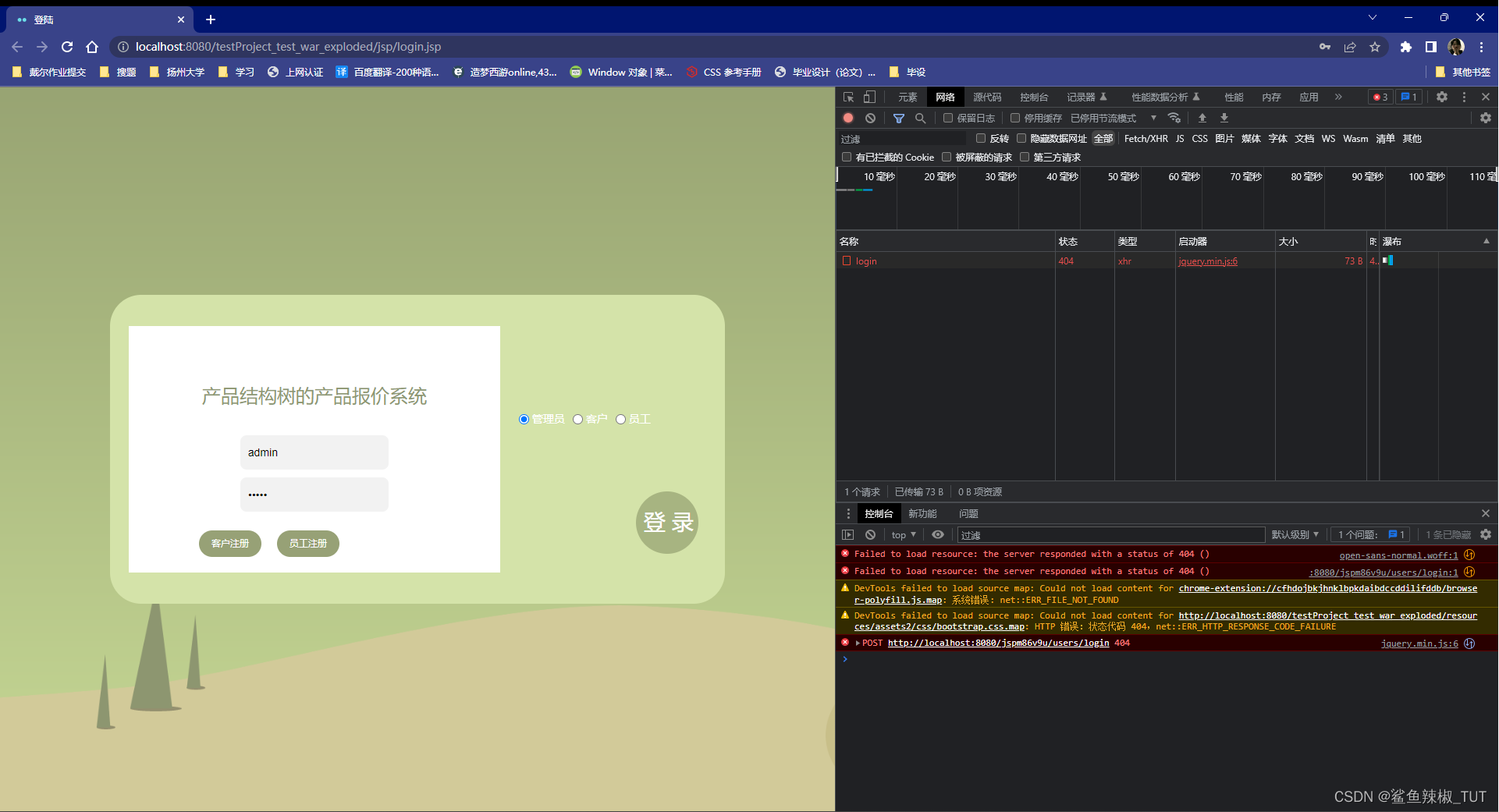Import HAR file upload arrow
The height and width of the screenshot is (812, 1499).
coord(1202,118)
